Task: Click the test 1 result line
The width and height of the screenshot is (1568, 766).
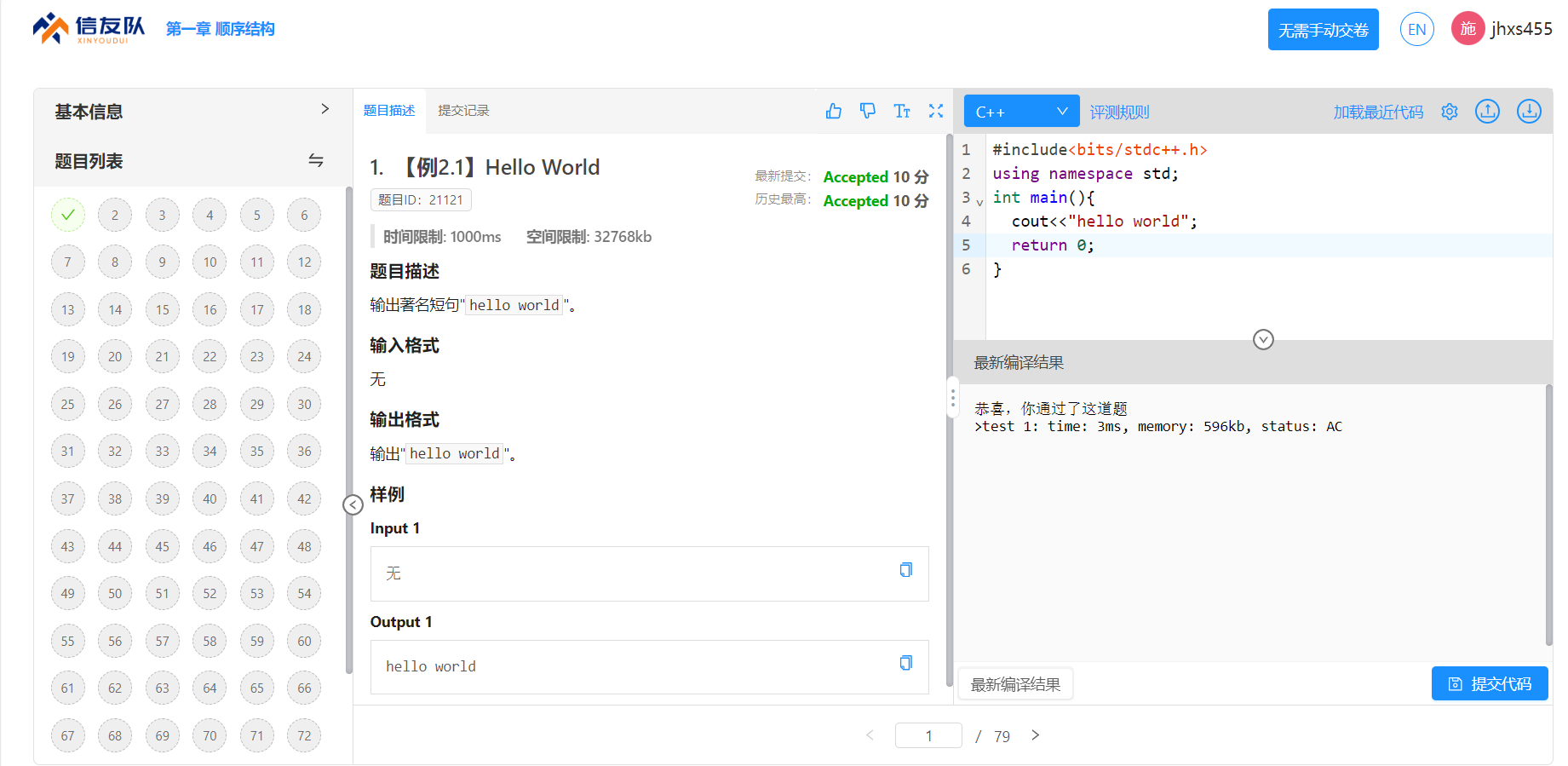Action: tap(1158, 427)
